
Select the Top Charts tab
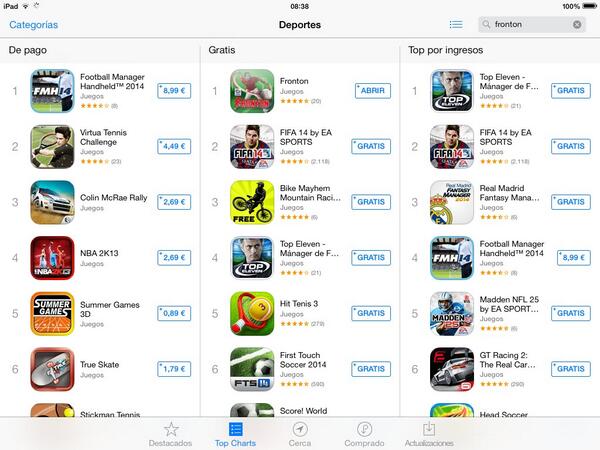[x=235, y=434]
